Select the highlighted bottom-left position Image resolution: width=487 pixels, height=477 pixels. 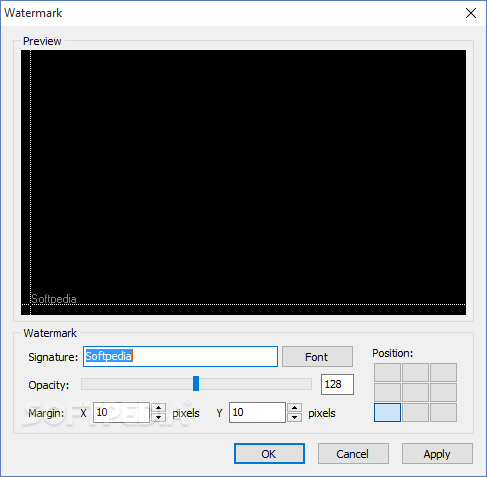(387, 413)
